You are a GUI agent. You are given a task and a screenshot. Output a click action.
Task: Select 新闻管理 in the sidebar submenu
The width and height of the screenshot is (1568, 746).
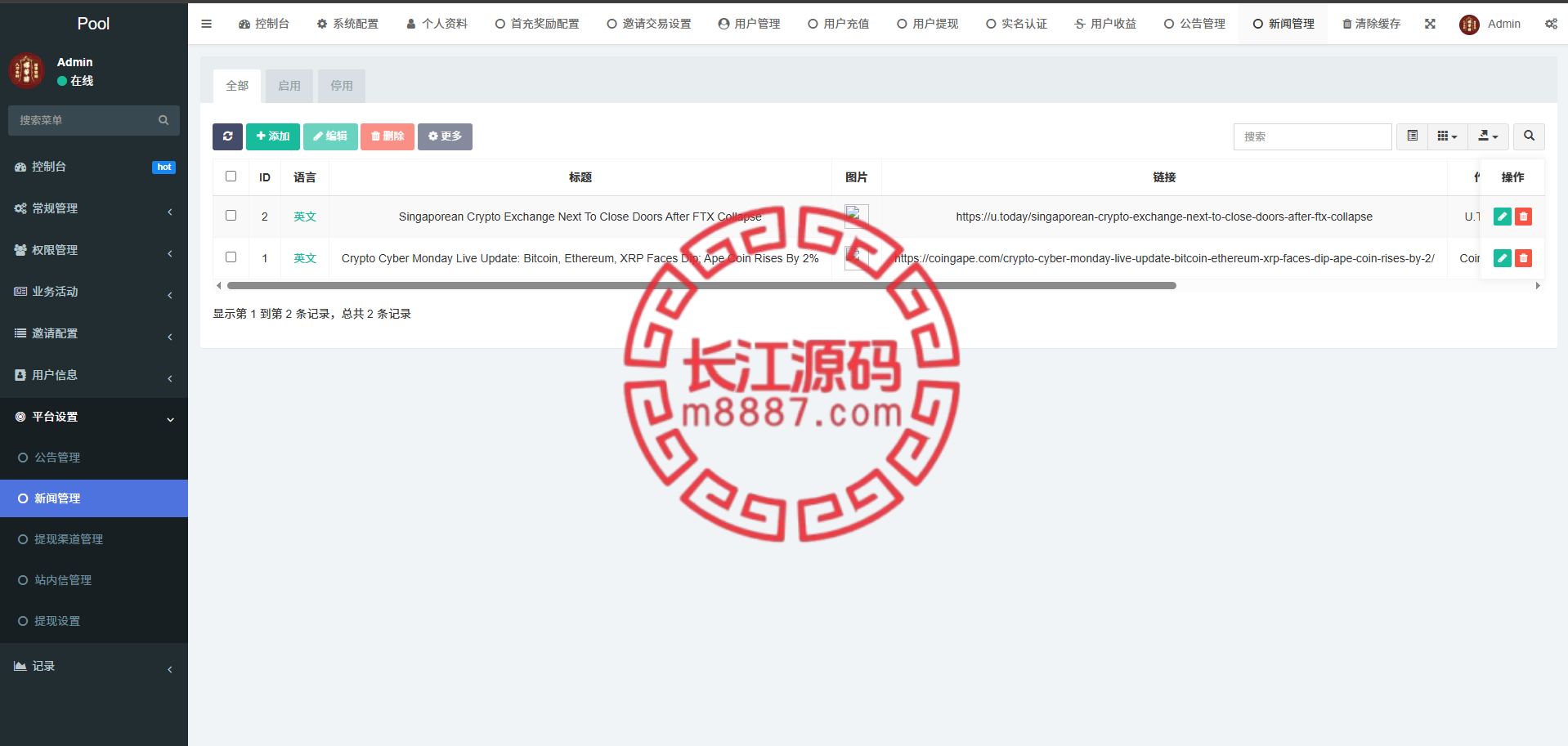click(94, 498)
